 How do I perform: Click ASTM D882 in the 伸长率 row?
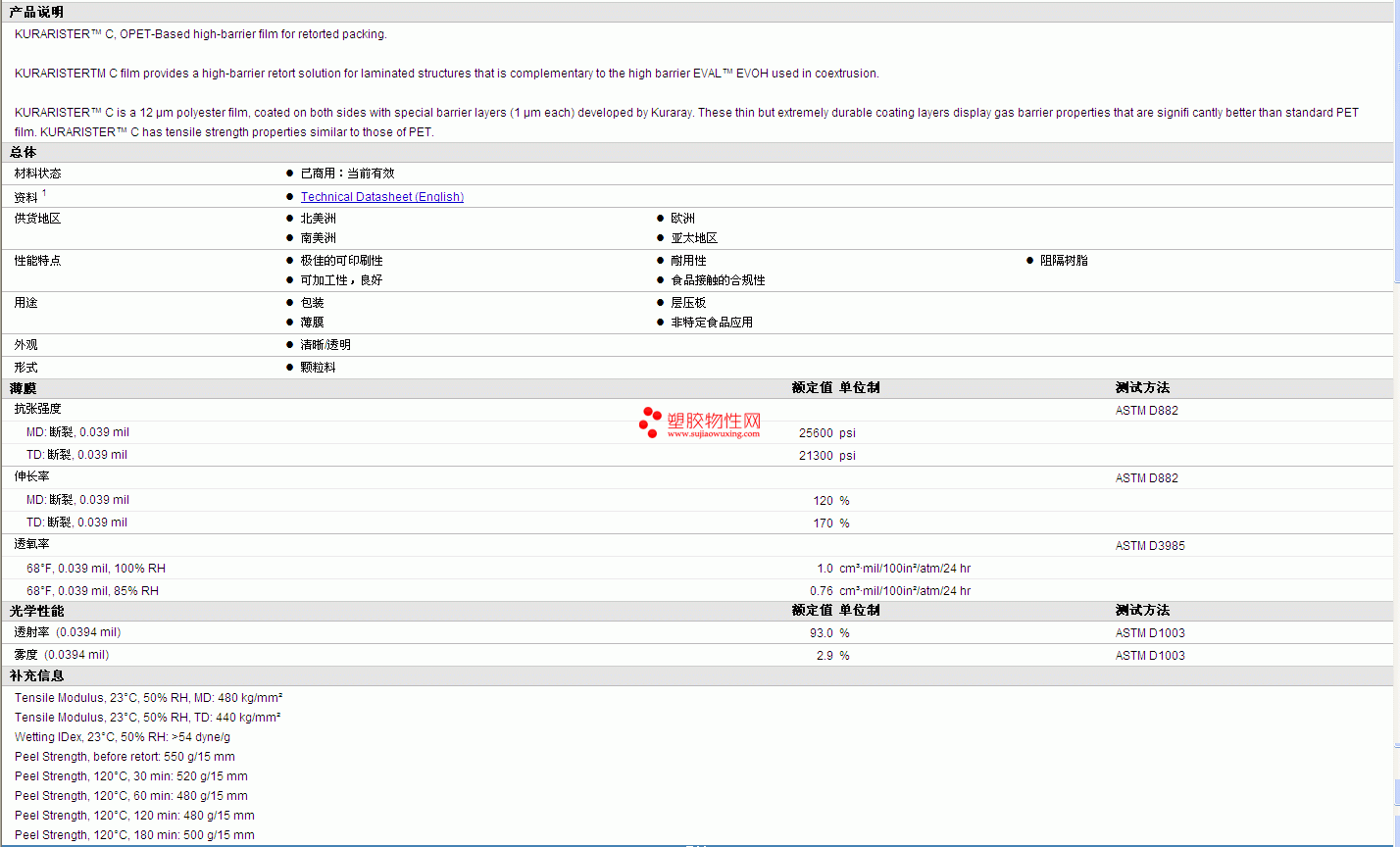1147,478
